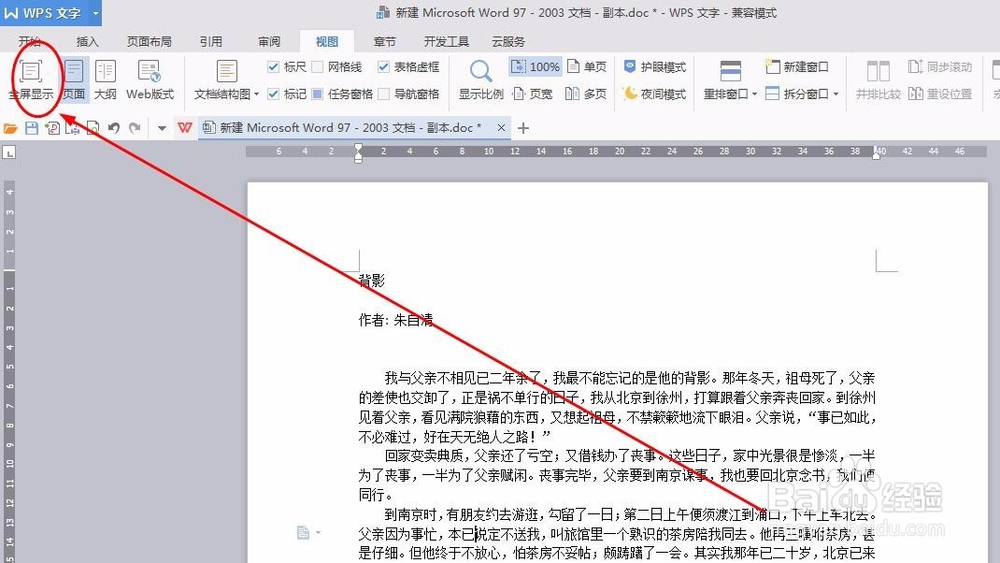
Task: Open the 开发工具 ribbon tab
Action: pos(446,41)
